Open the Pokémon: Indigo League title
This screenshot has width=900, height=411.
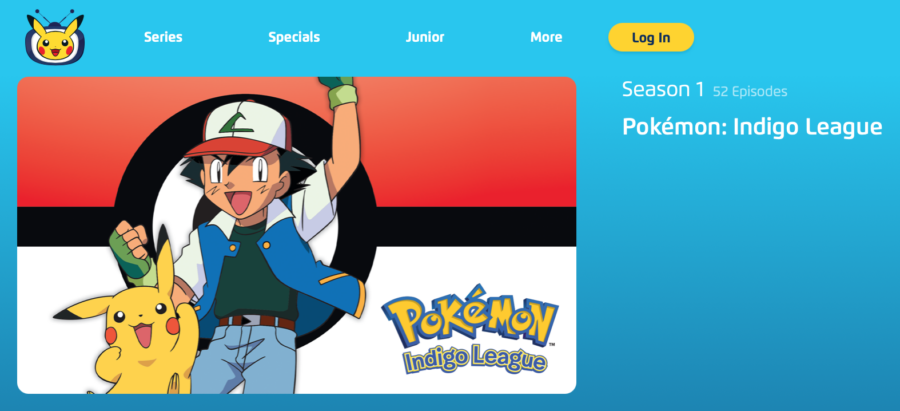pos(752,127)
